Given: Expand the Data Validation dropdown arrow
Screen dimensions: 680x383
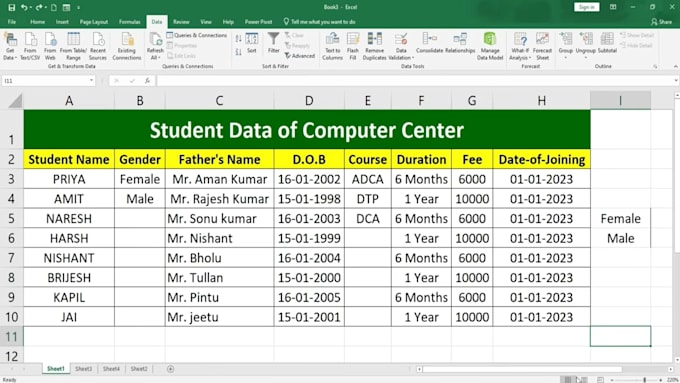Looking at the screenshot, I should [x=413, y=58].
